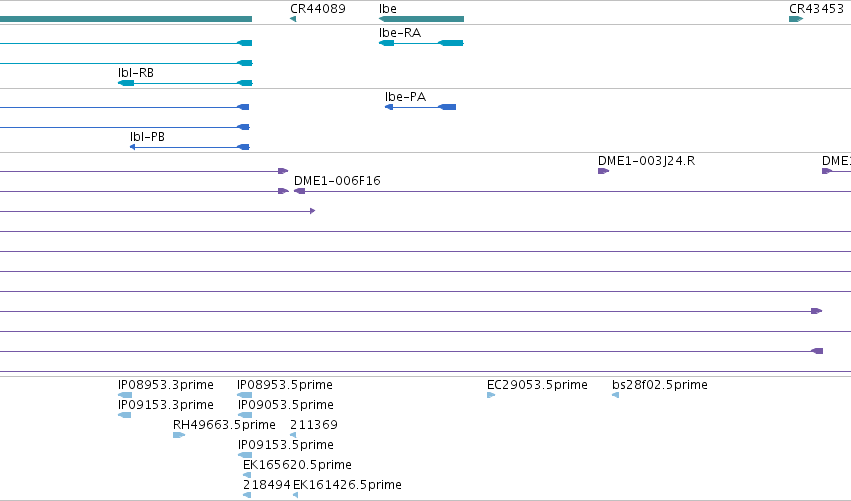
Task: Click the IP09153.5prime EST glyph
Action: [x=245, y=455]
